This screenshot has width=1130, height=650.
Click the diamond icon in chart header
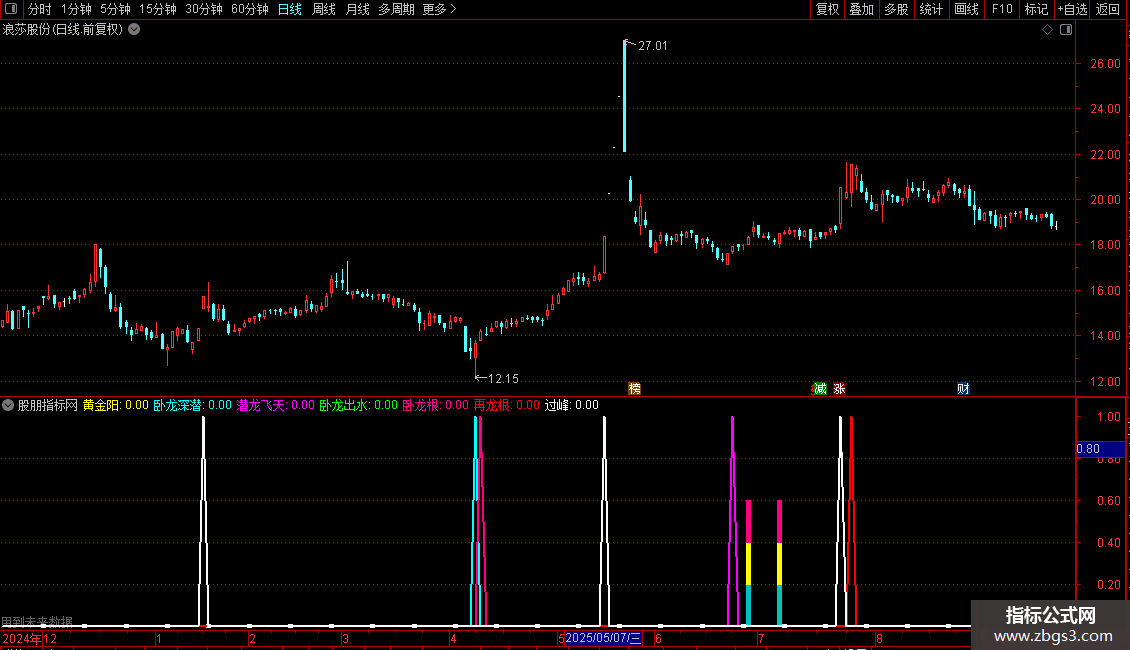(1048, 30)
